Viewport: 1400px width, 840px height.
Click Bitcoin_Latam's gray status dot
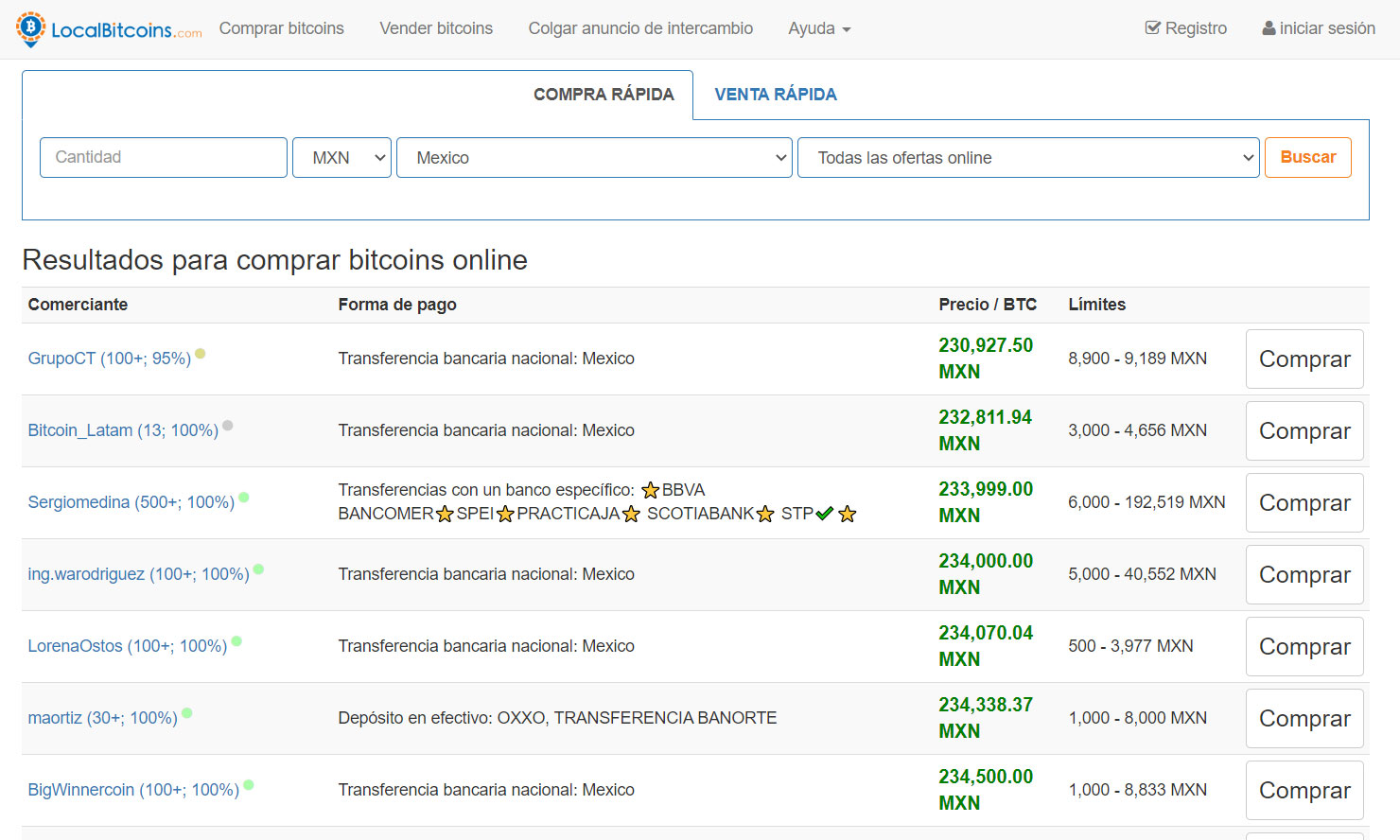[x=228, y=426]
